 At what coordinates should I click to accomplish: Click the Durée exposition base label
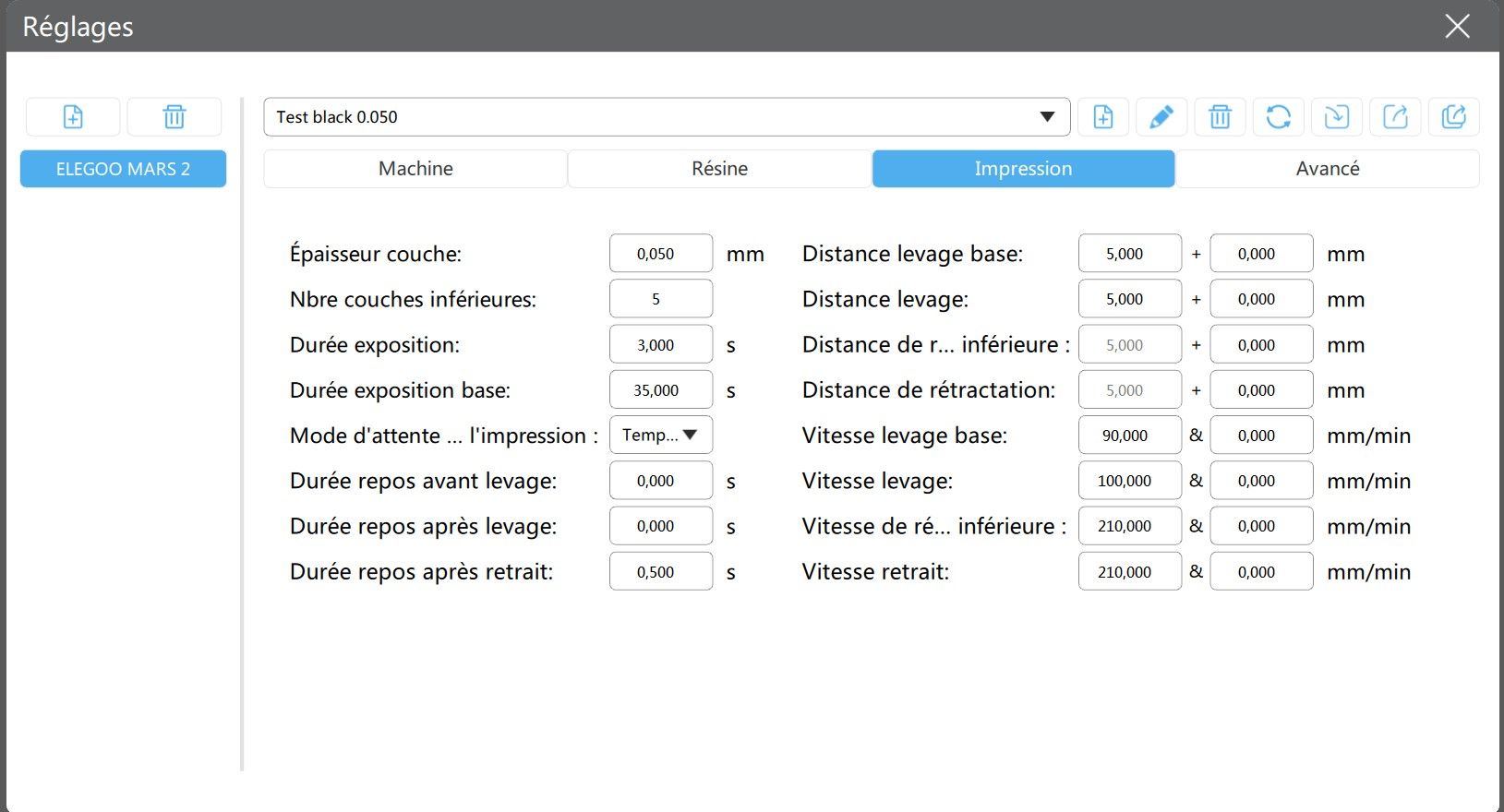click(400, 390)
